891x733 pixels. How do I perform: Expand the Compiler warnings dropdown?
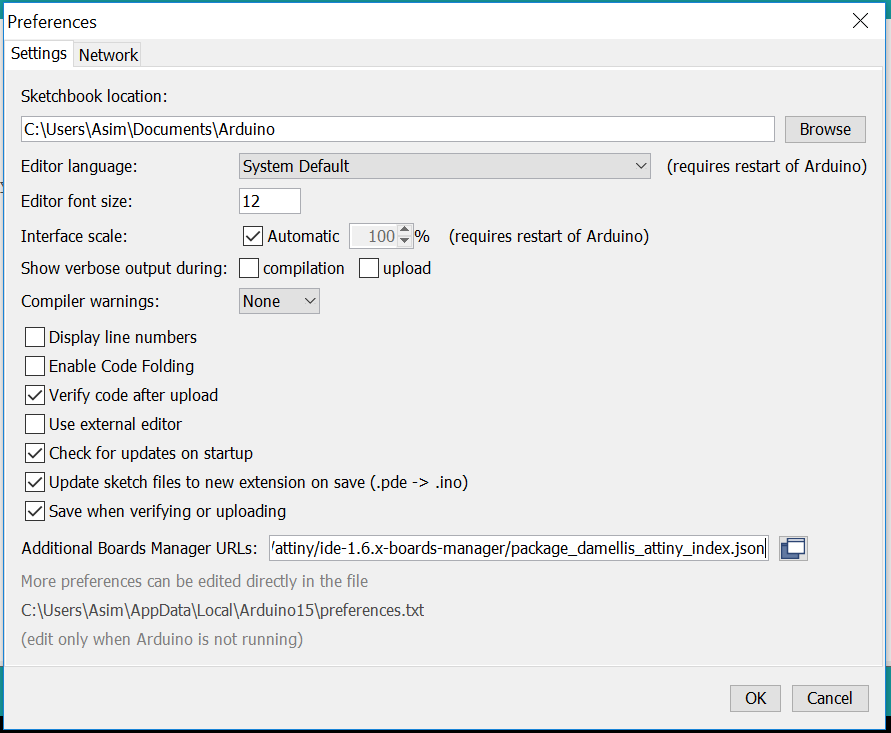(x=279, y=301)
